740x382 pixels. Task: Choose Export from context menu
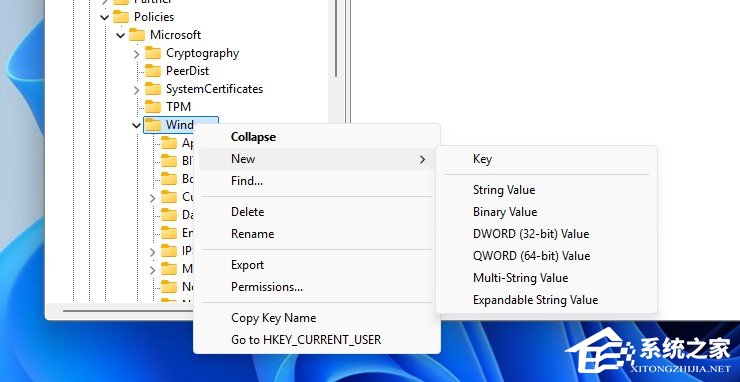[x=317, y=265]
